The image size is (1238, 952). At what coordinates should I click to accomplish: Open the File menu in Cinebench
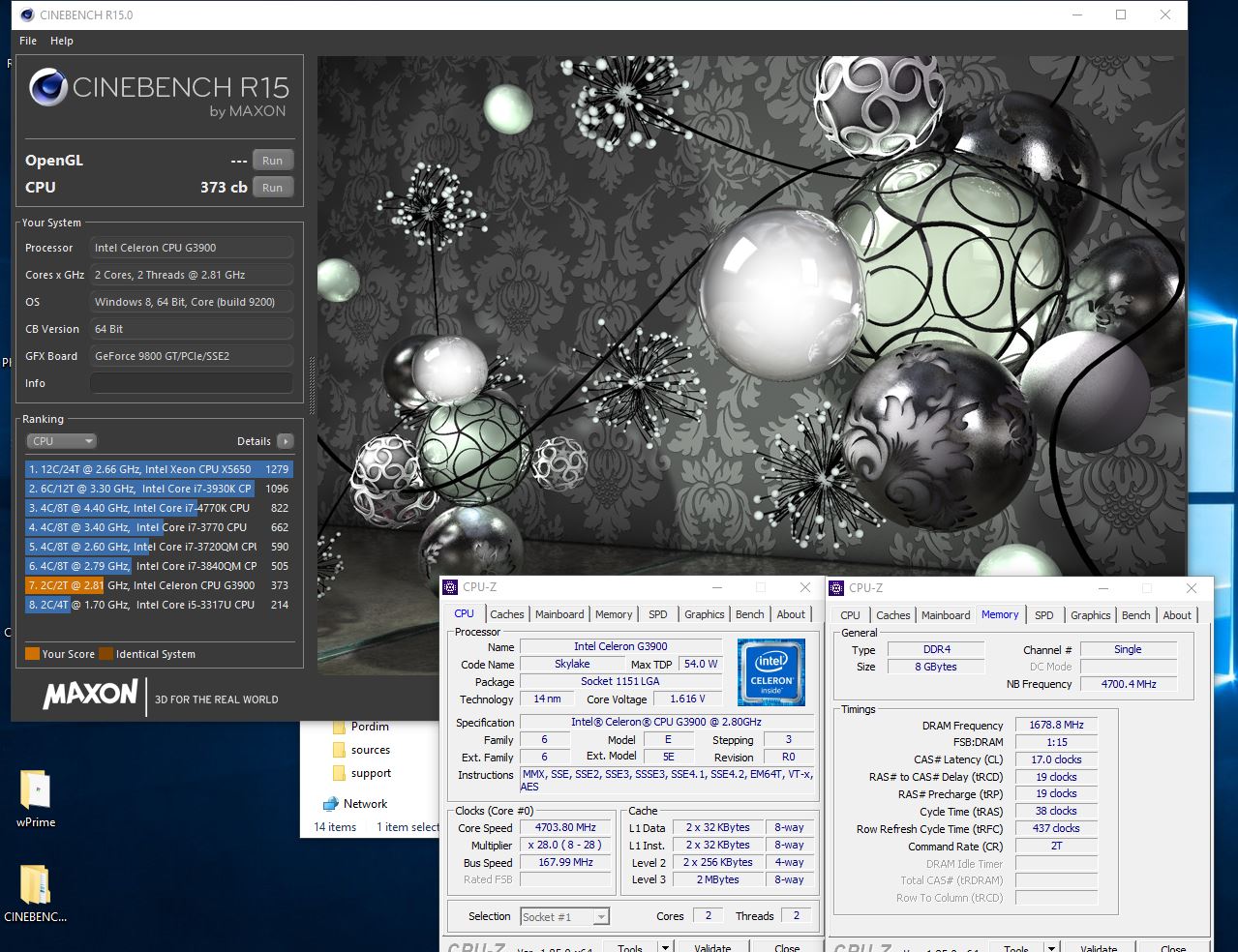click(x=28, y=41)
